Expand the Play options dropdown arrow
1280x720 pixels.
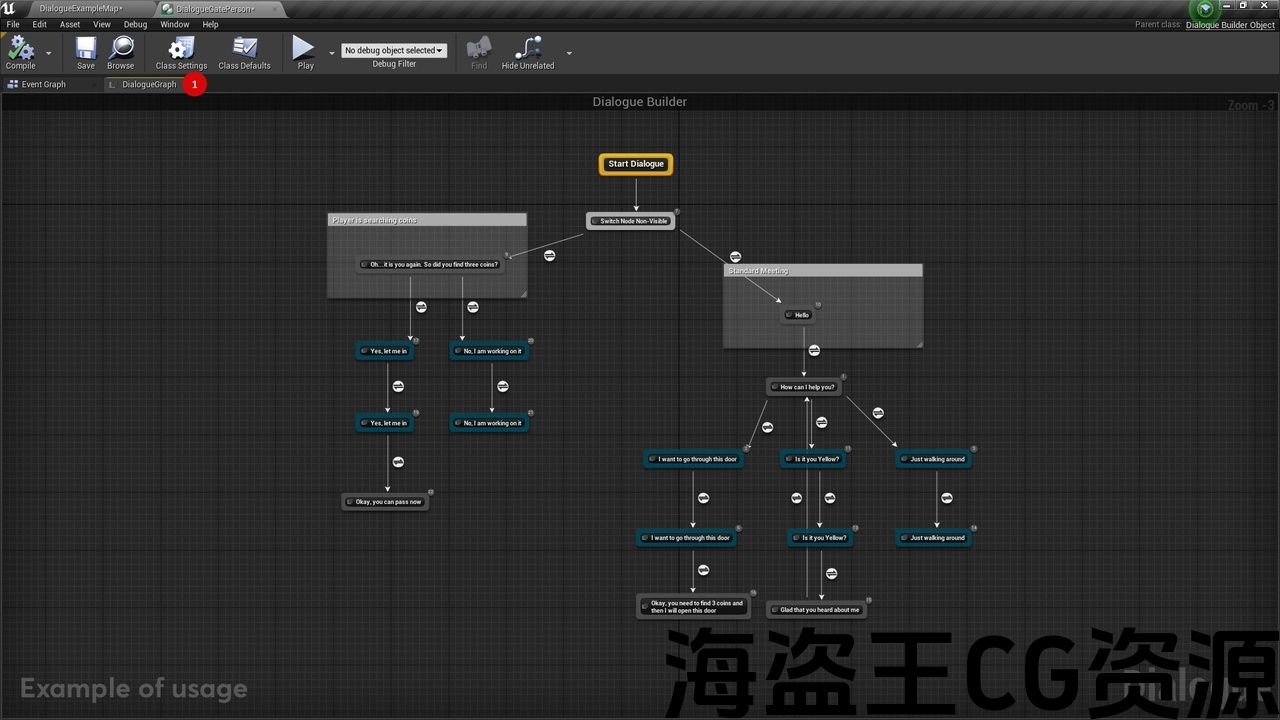[x=332, y=53]
